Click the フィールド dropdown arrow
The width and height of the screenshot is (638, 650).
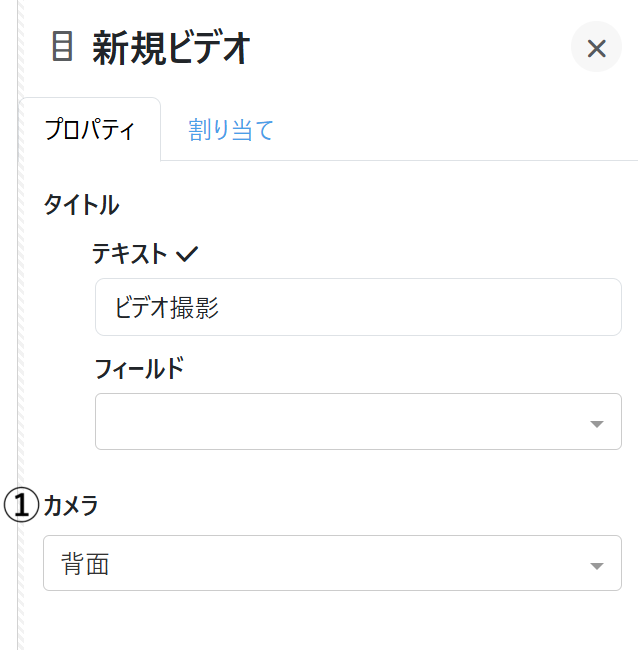(597, 424)
